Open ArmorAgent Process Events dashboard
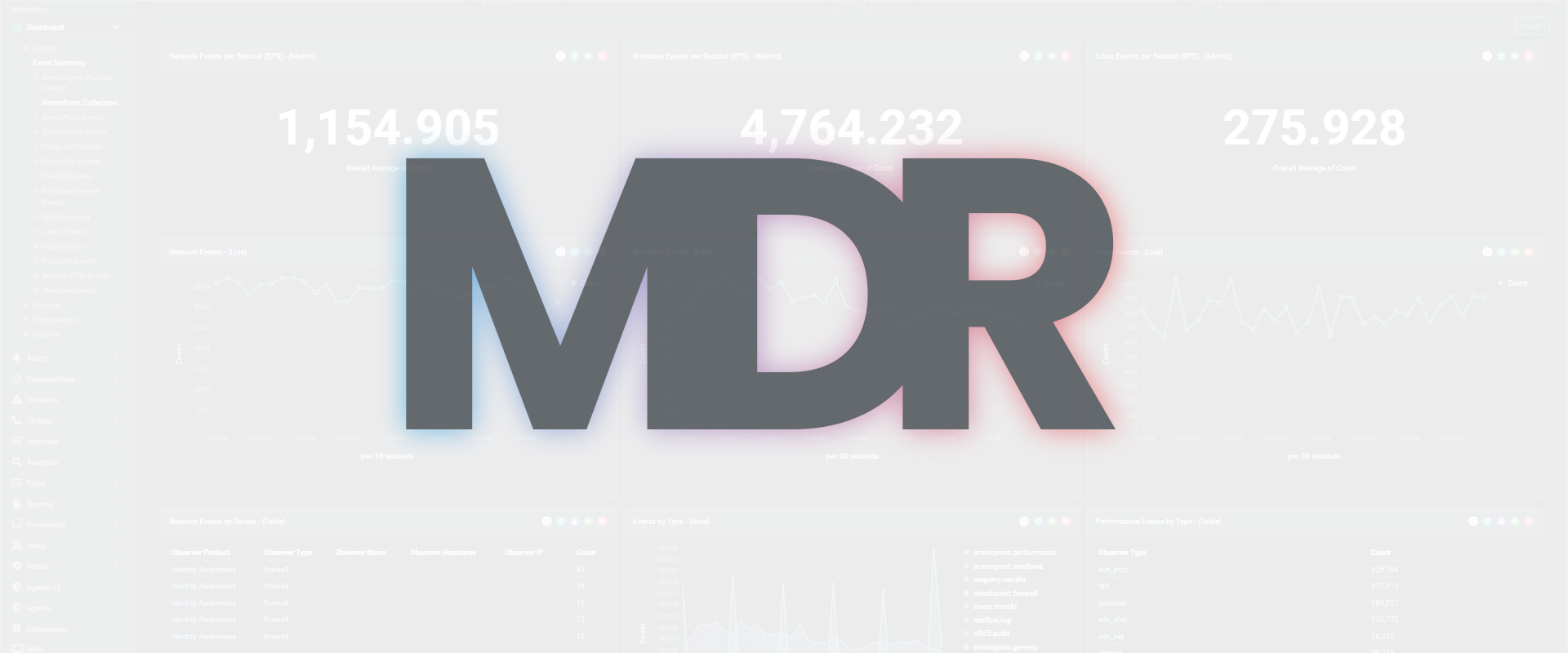The image size is (1568, 653). click(77, 82)
